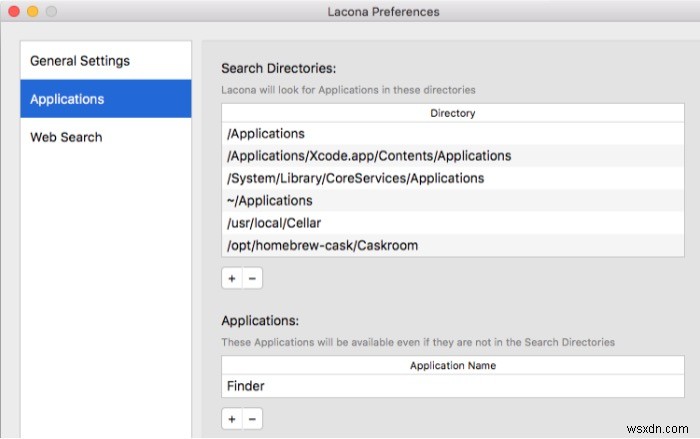The image size is (700, 439).
Task: Select the Finder application row
Action: [451, 386]
